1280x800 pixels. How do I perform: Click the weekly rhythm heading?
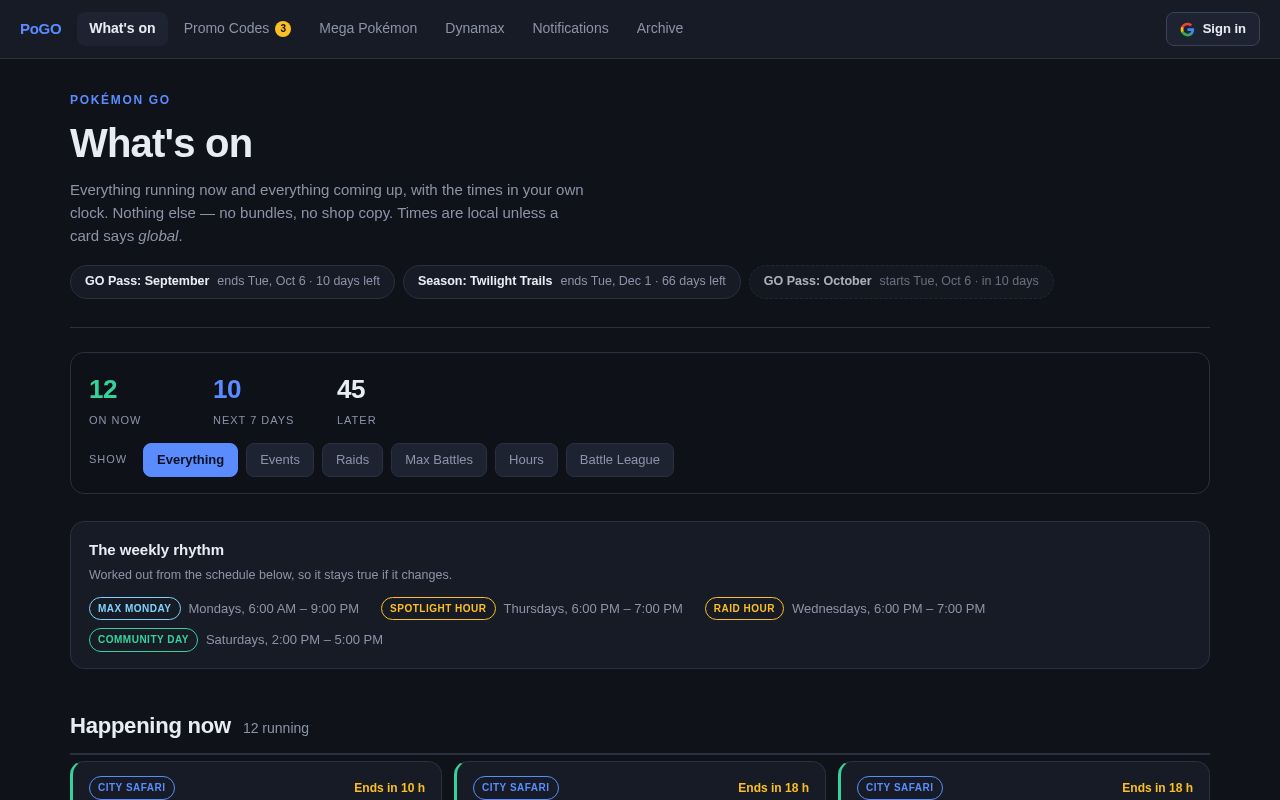coord(156,550)
